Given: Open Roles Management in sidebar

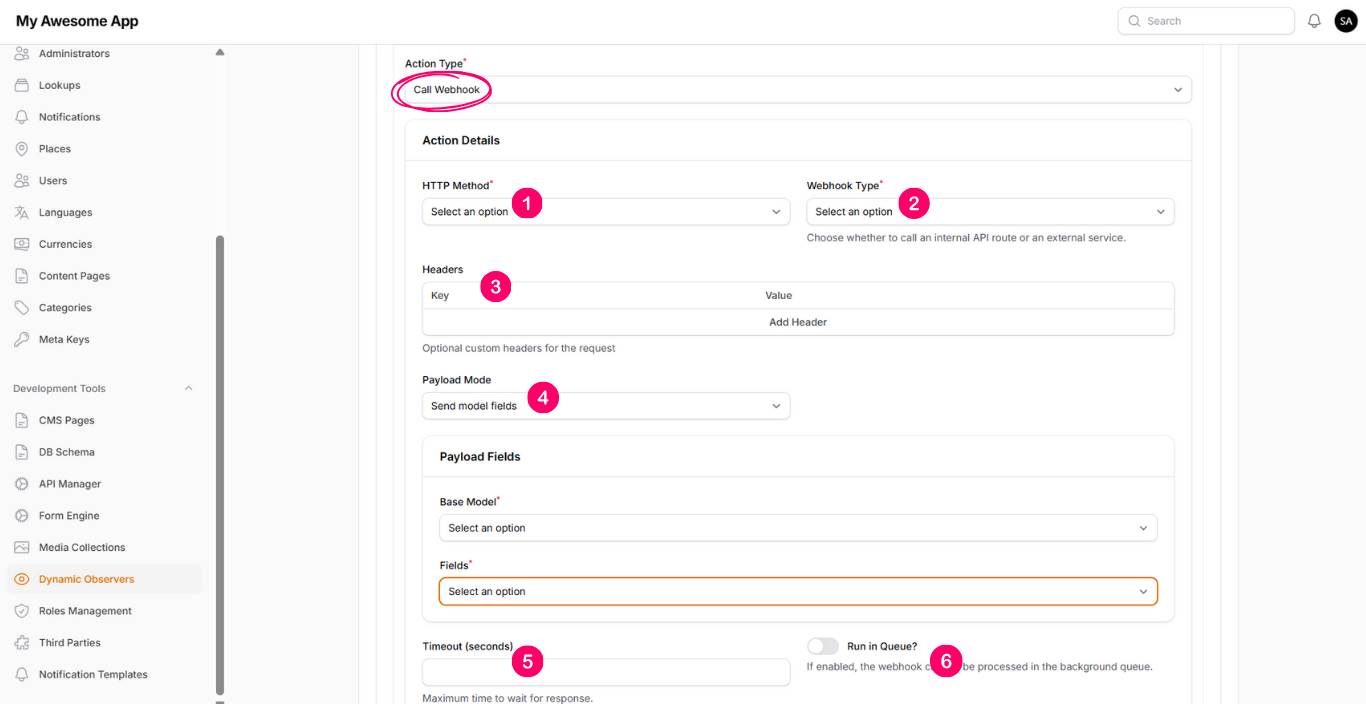Looking at the screenshot, I should [x=85, y=611].
